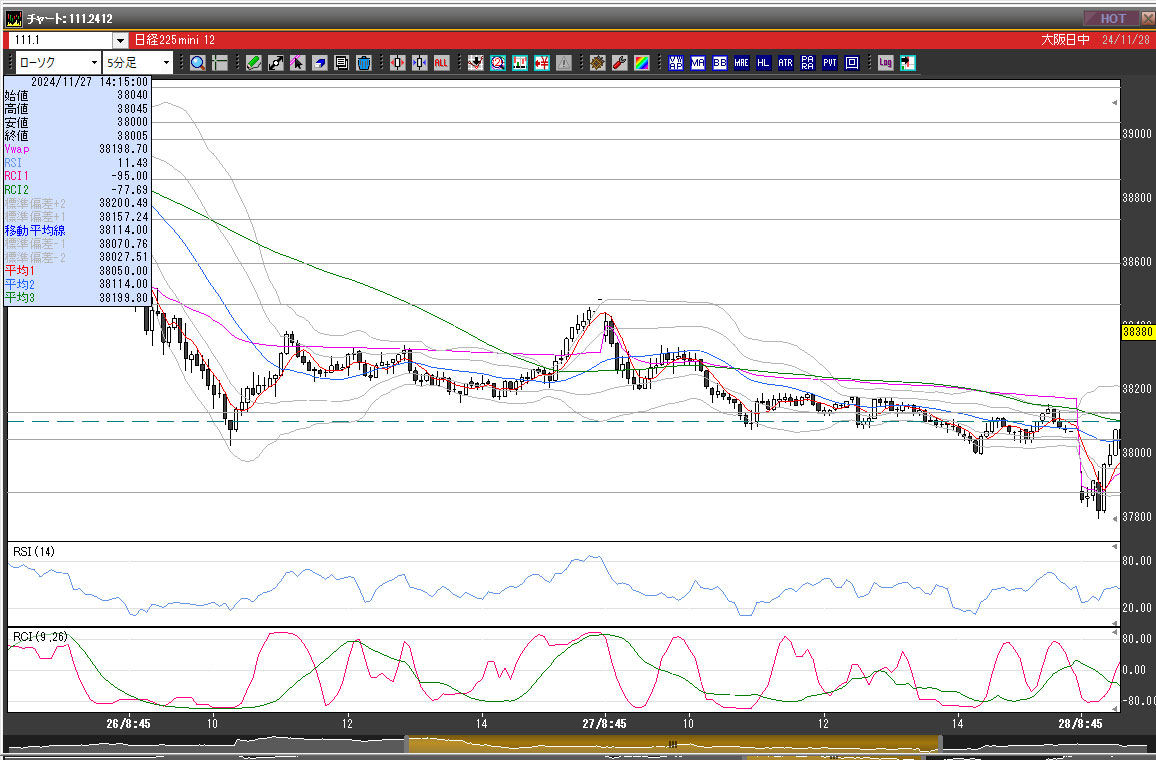Open chart settings gear icon

[x=597, y=63]
